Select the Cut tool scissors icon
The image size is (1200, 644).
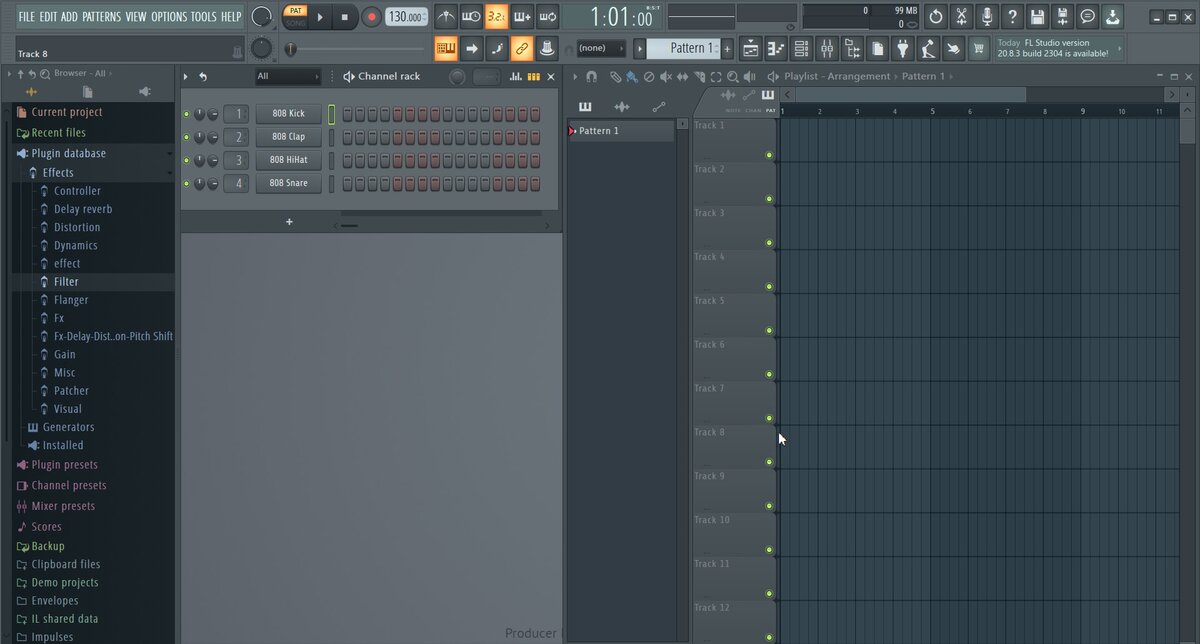coord(961,17)
